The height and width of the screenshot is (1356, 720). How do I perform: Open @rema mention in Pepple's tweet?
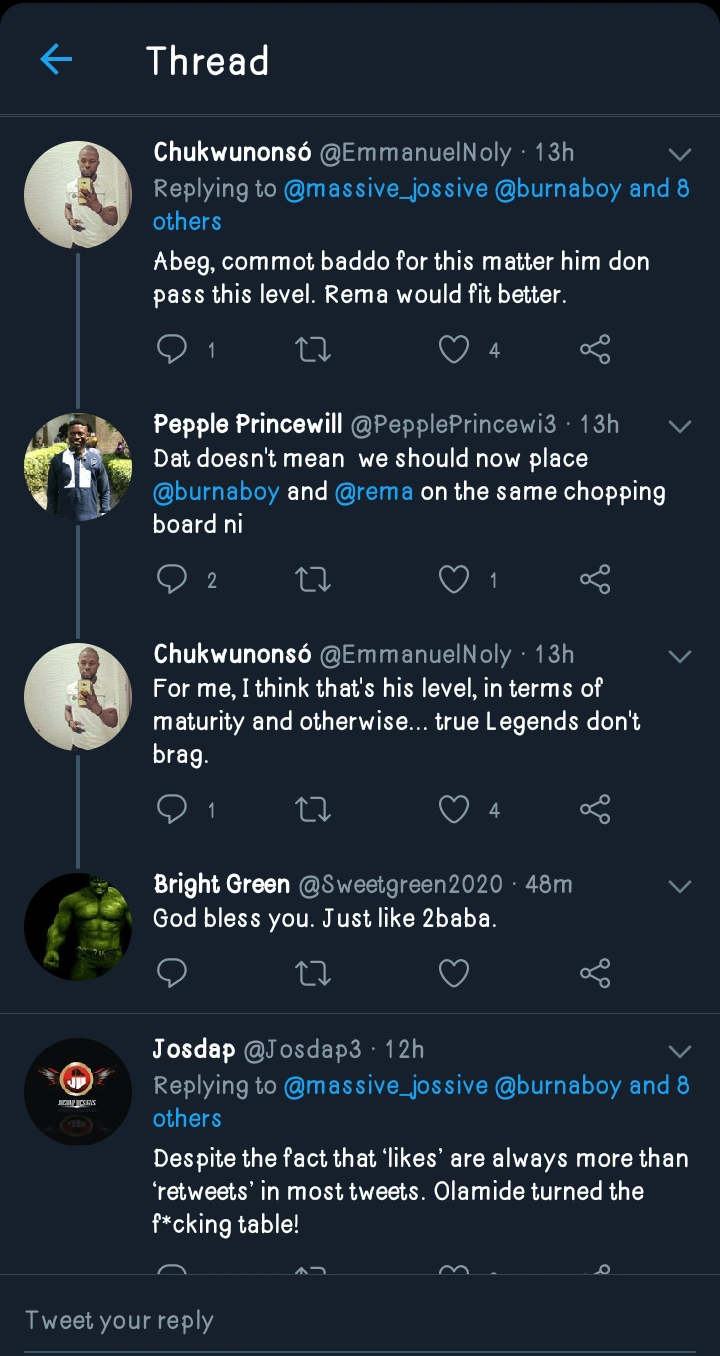point(374,492)
